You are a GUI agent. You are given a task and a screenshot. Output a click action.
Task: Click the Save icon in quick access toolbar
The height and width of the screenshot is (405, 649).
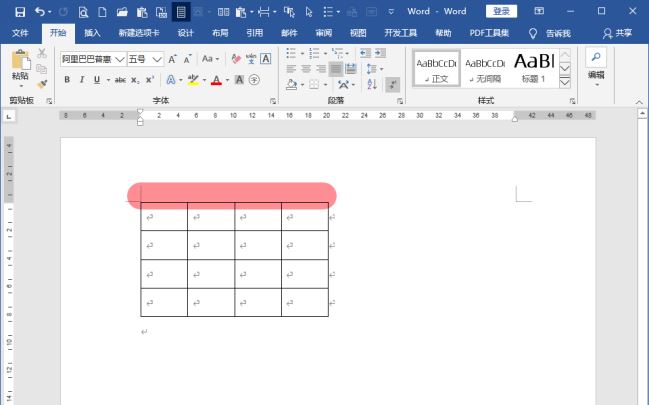pyautogui.click(x=20, y=11)
